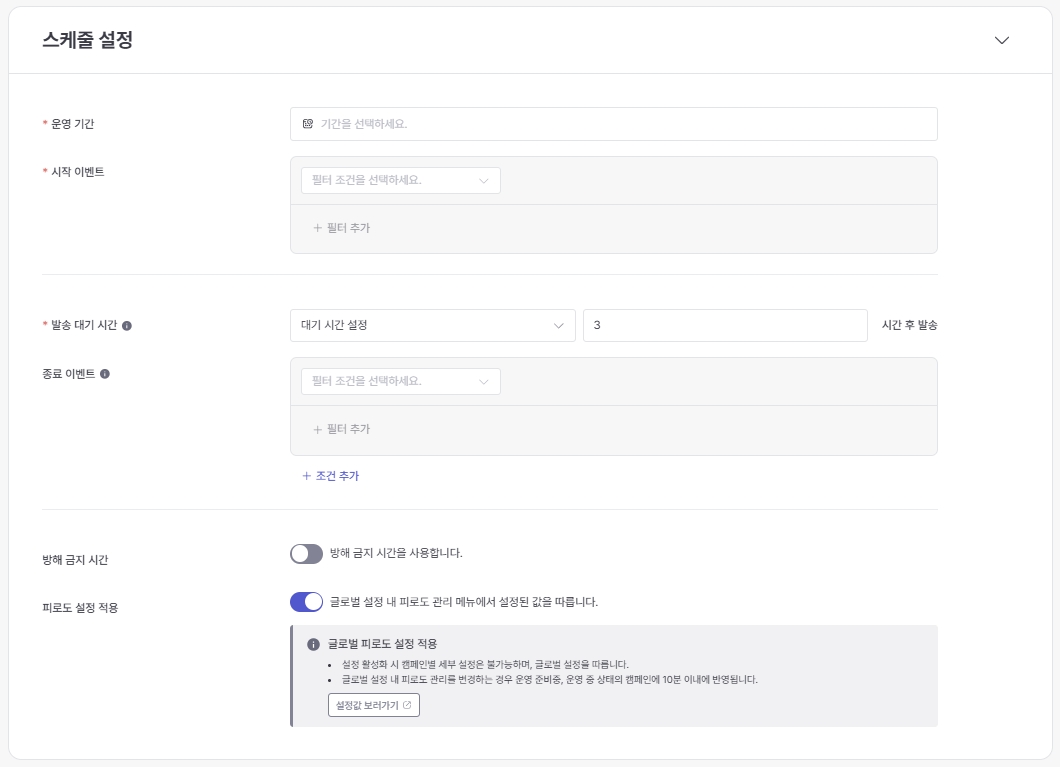Click the calendar icon in 운영 기간 field

click(308, 124)
